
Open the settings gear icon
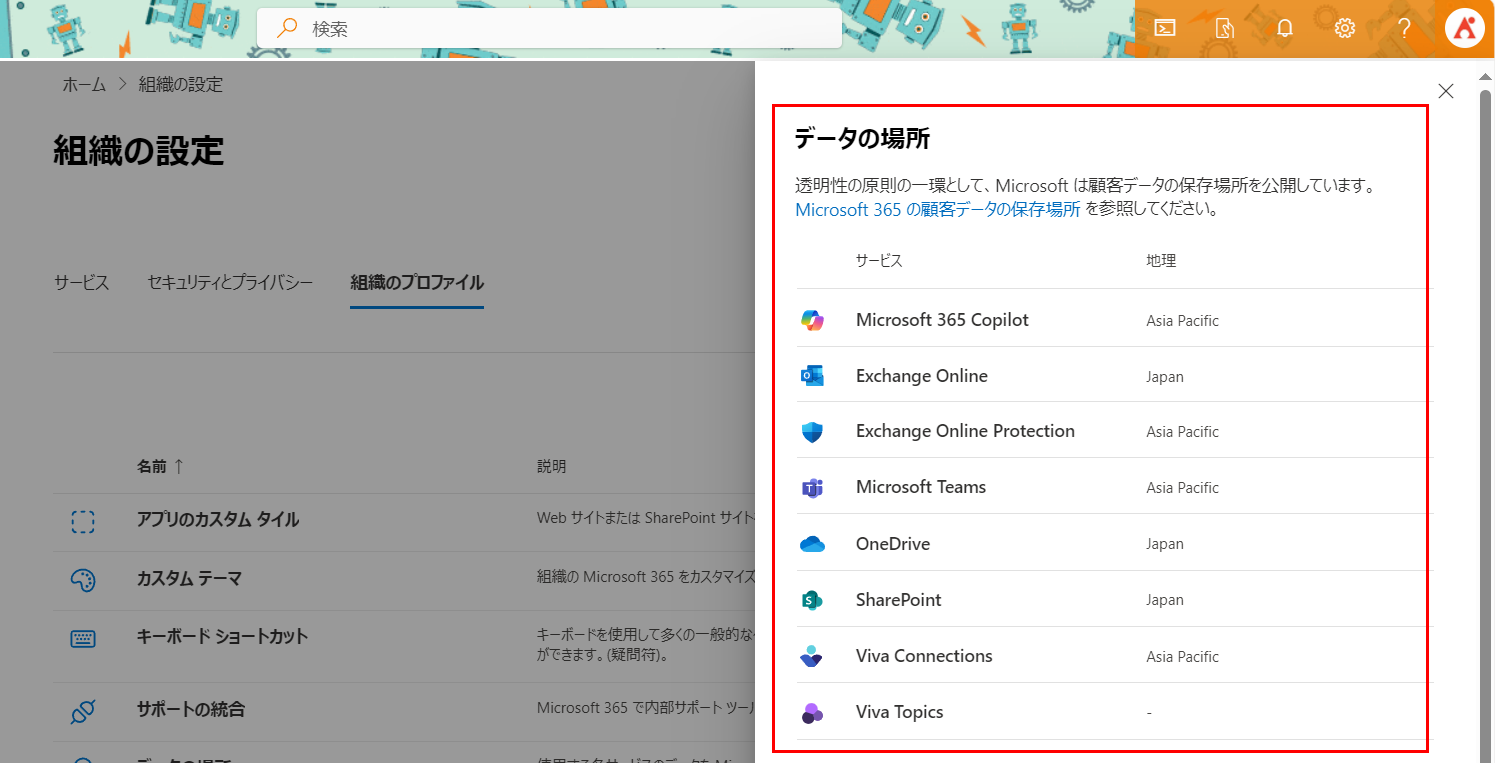tap(1345, 29)
